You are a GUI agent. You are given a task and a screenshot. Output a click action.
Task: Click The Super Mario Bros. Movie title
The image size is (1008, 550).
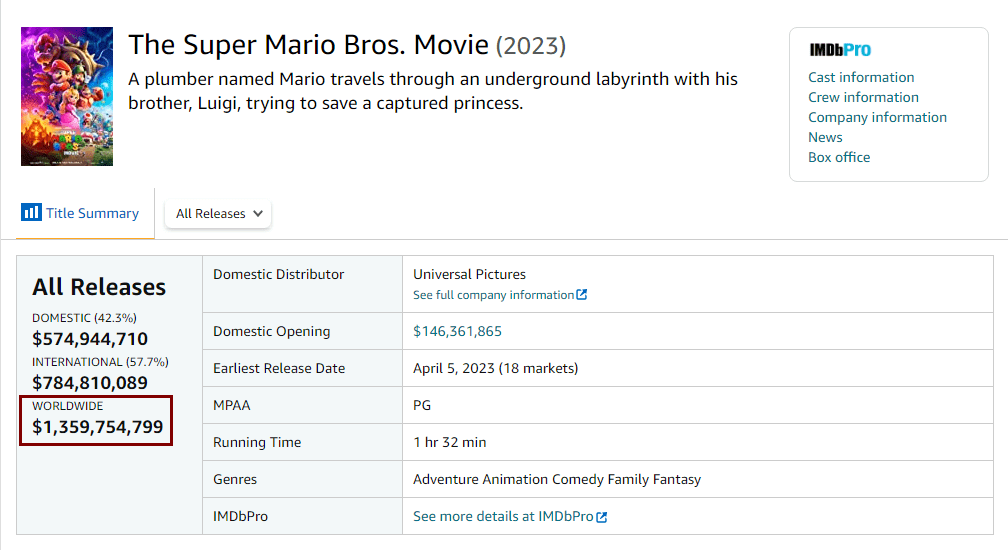pyautogui.click(x=308, y=45)
